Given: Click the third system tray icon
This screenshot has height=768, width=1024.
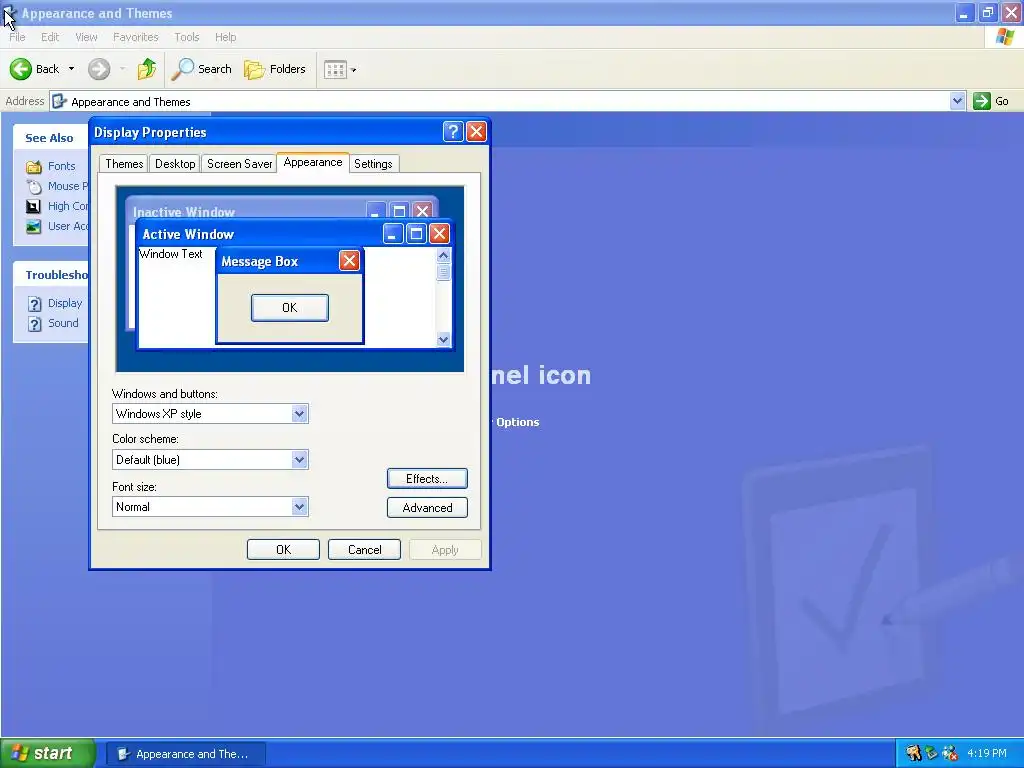Looking at the screenshot, I should tap(950, 753).
